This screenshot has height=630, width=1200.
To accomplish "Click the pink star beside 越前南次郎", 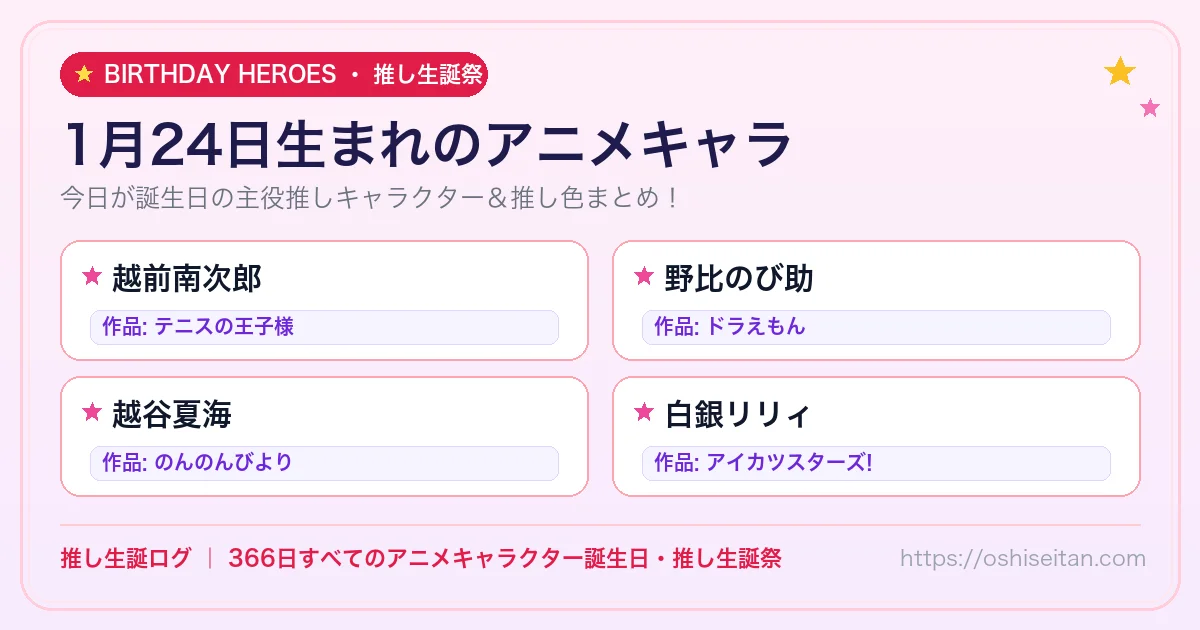I will pos(92,277).
